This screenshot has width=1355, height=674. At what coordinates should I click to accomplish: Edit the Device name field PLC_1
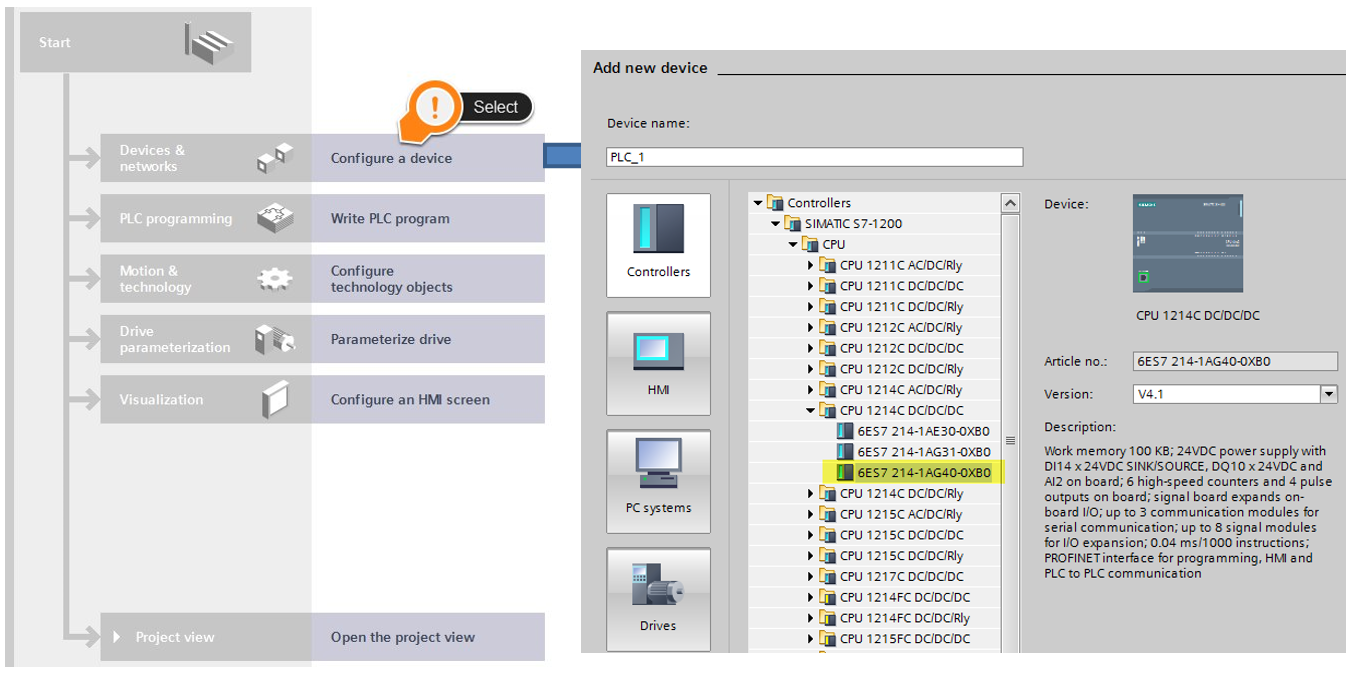814,157
